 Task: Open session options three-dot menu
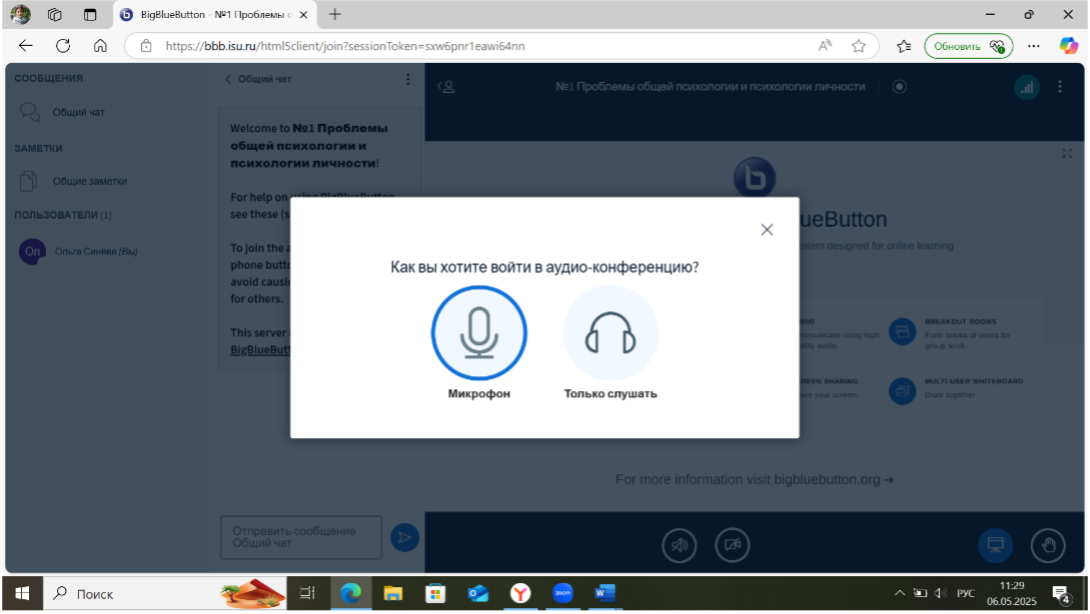(1060, 87)
